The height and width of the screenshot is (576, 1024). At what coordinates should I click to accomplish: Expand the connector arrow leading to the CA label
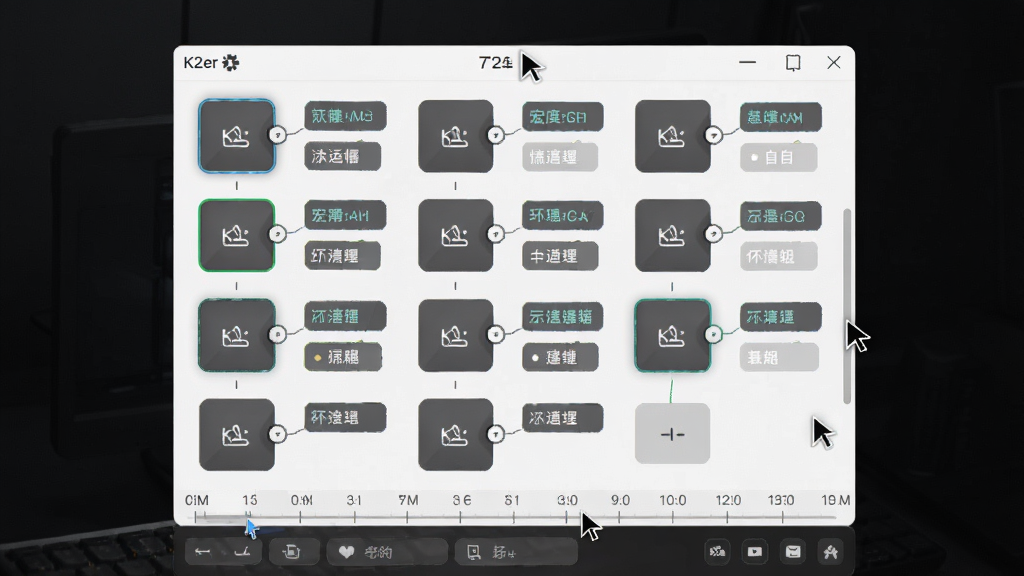pyautogui.click(x=496, y=234)
